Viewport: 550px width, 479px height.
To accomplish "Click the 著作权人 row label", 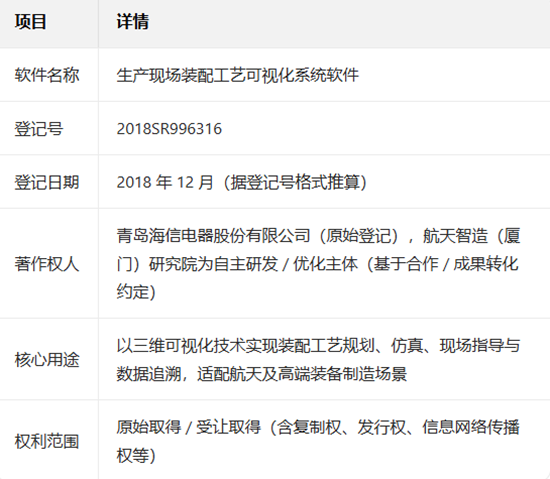I will tap(47, 263).
